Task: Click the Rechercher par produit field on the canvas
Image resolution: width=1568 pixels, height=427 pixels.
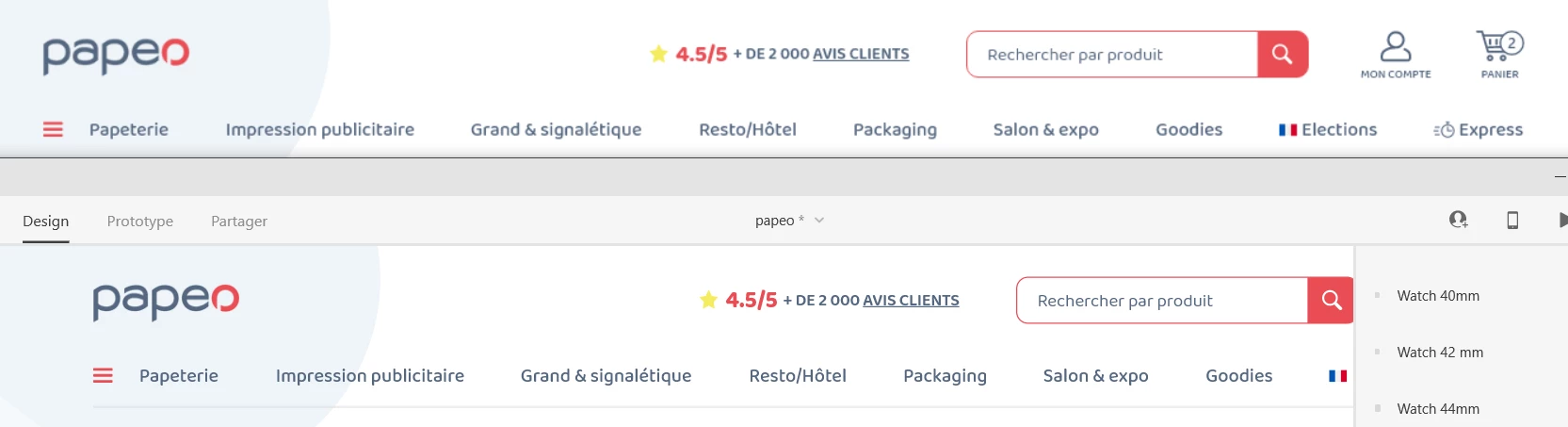Action: click(1162, 301)
